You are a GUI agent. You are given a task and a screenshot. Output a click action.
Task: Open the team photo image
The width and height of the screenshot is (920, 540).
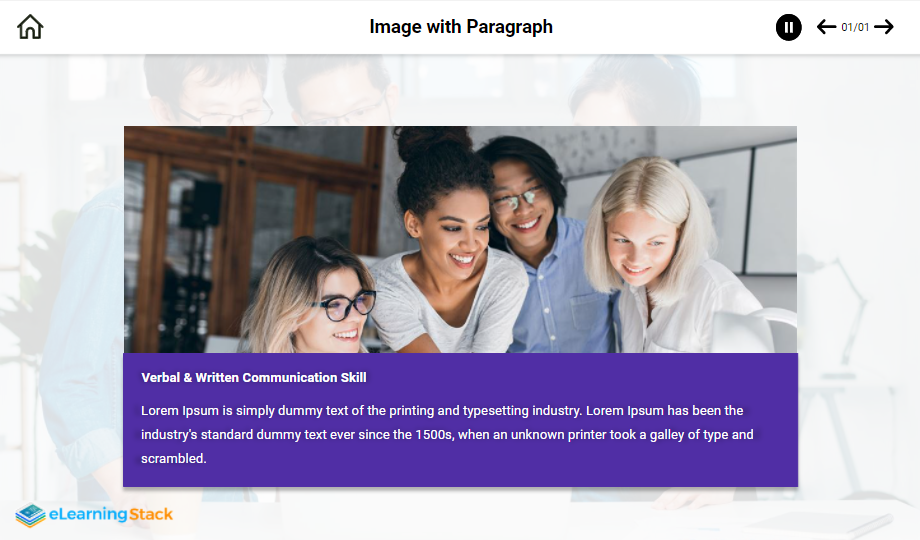[460, 239]
